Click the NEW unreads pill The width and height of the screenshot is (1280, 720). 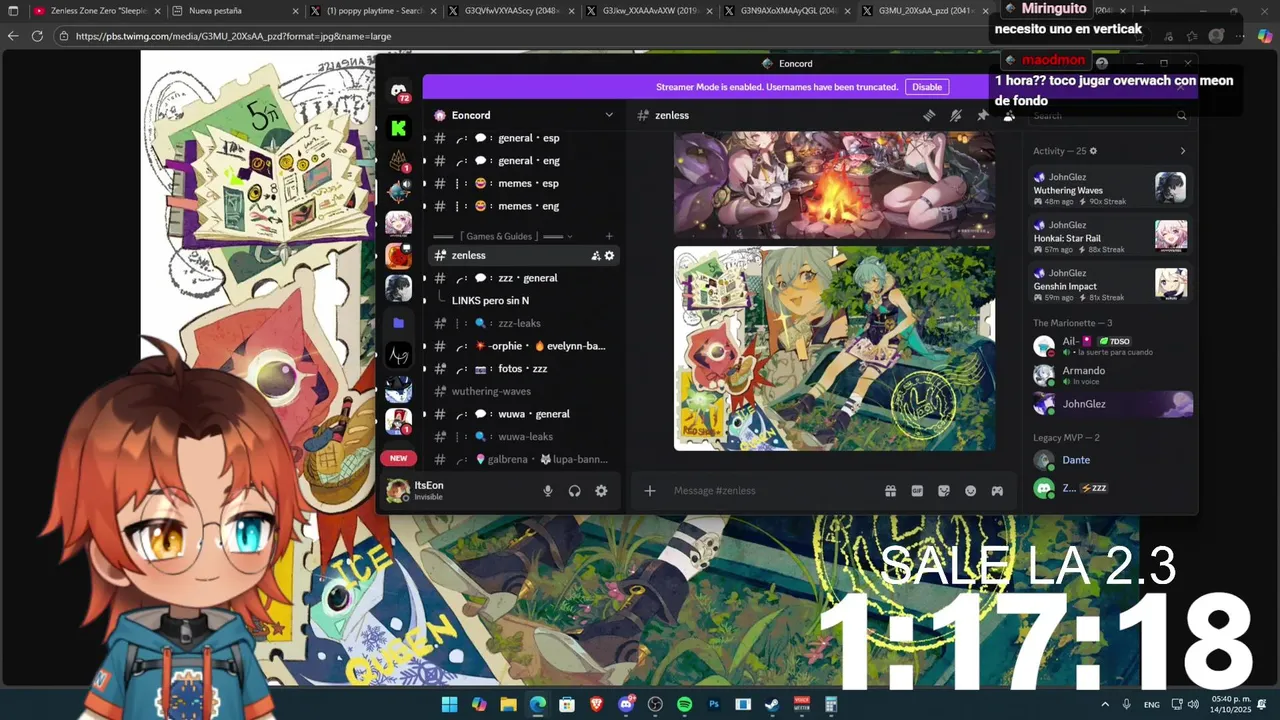(x=398, y=458)
